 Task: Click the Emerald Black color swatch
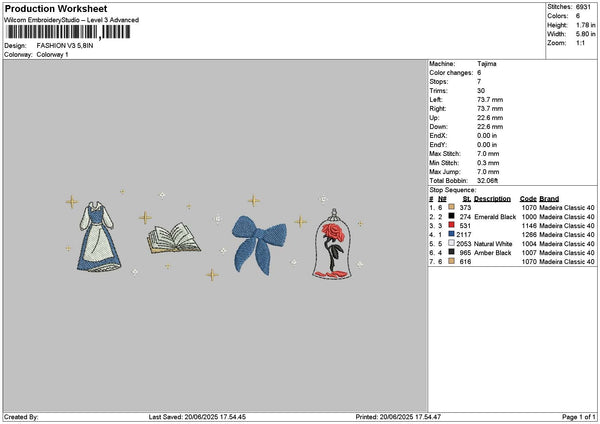click(452, 216)
